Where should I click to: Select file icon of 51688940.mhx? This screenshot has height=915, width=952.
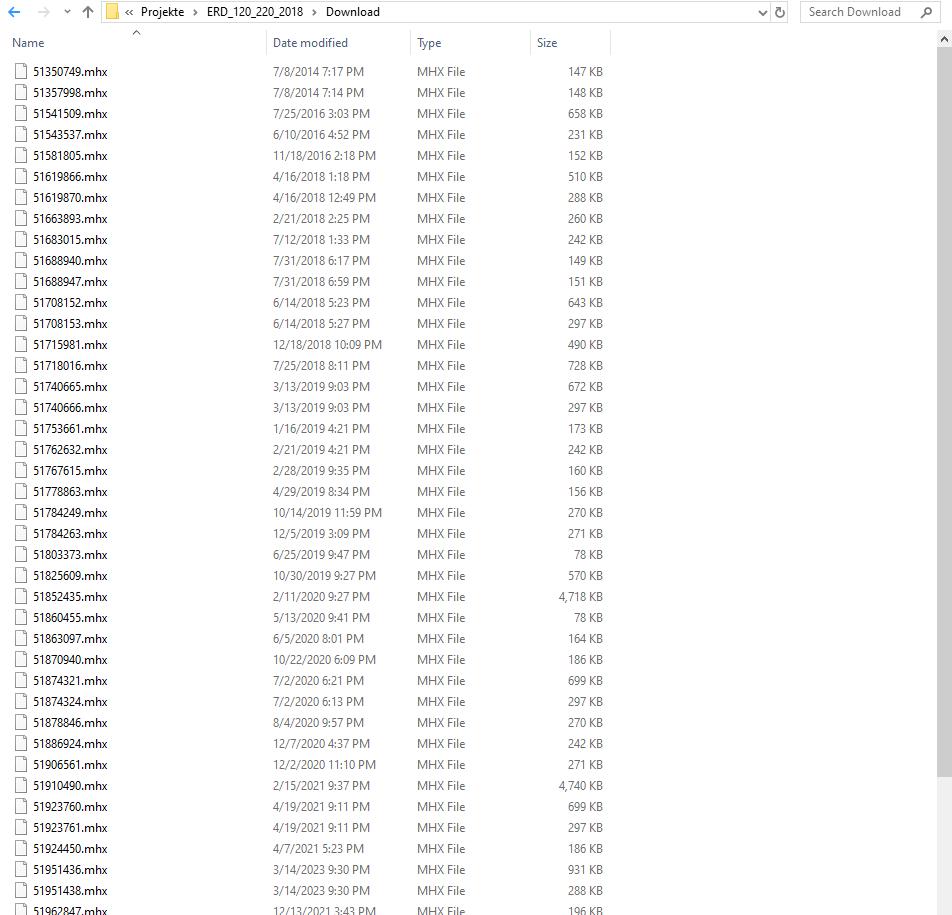tap(21, 260)
